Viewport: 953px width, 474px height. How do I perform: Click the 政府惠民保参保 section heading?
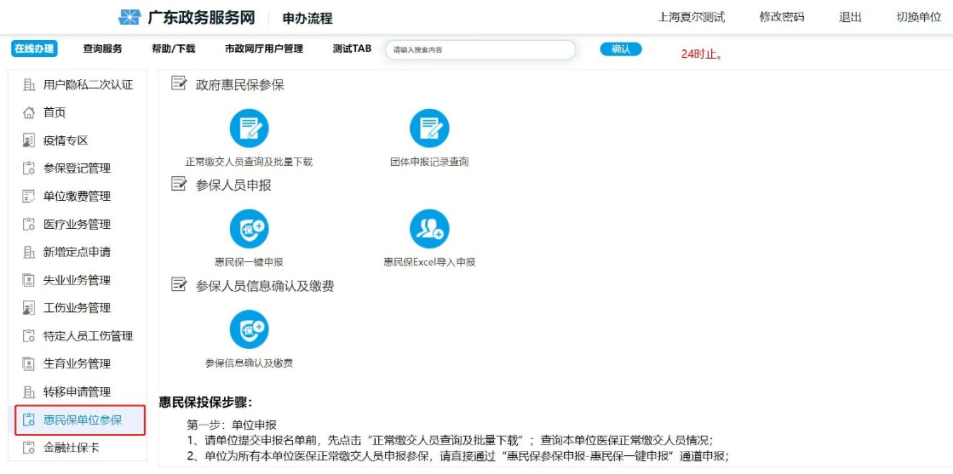click(239, 85)
